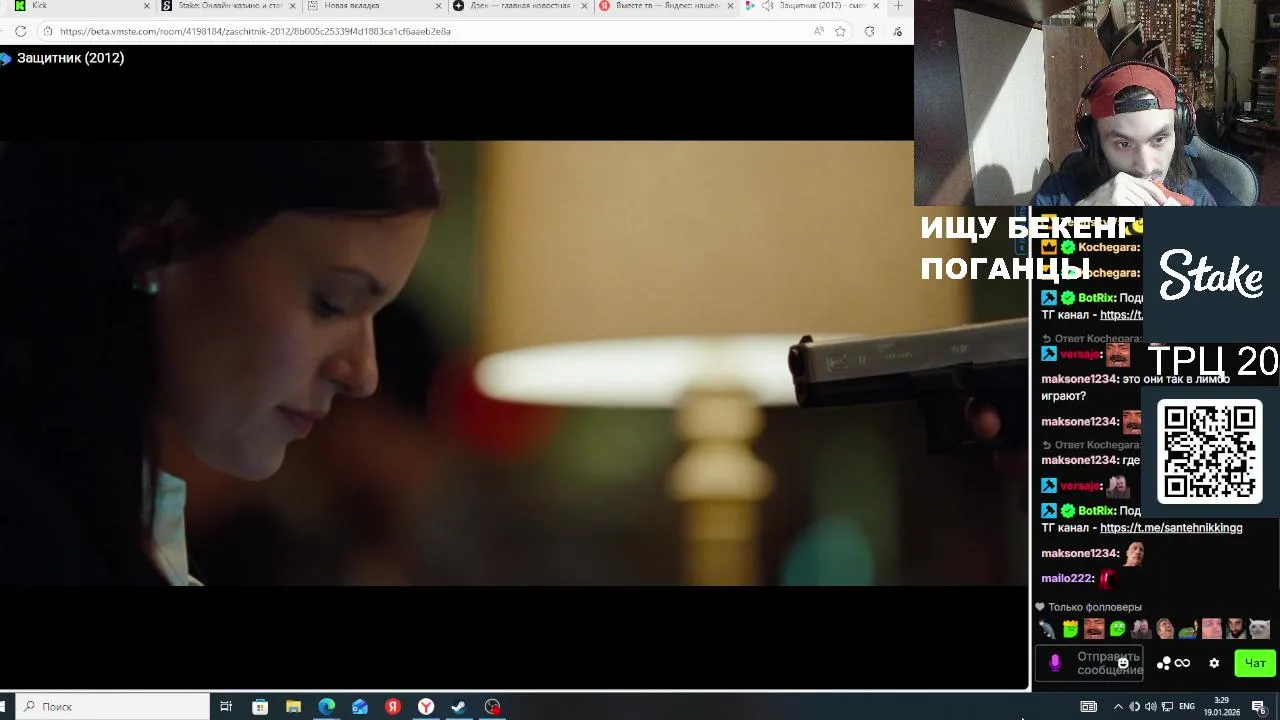Image resolution: width=1280 pixels, height=720 pixels.
Task: Open a new browser tab with plus
Action: coord(898,6)
